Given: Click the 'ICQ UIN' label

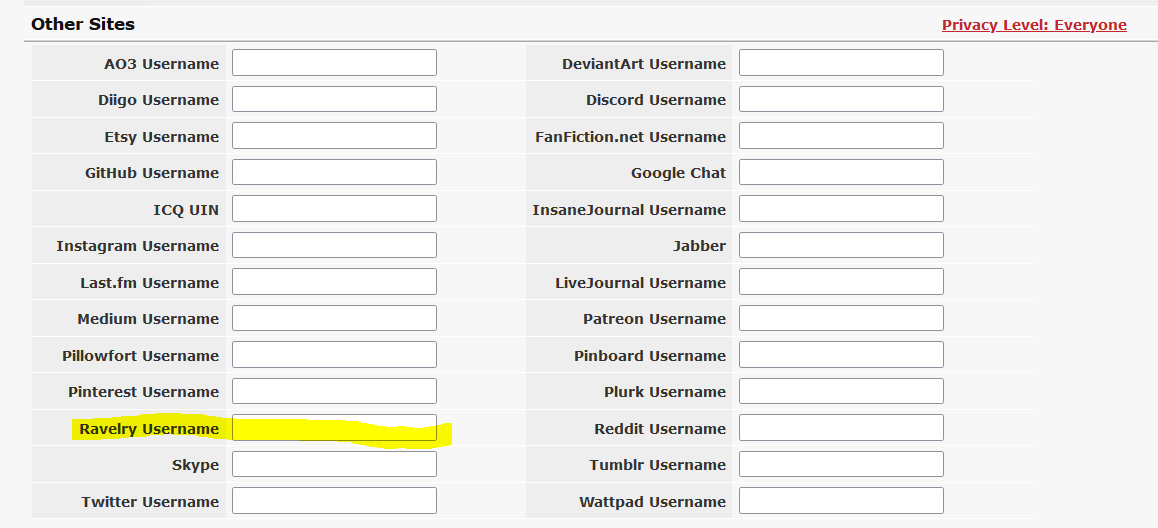Looking at the screenshot, I should click(x=186, y=210).
